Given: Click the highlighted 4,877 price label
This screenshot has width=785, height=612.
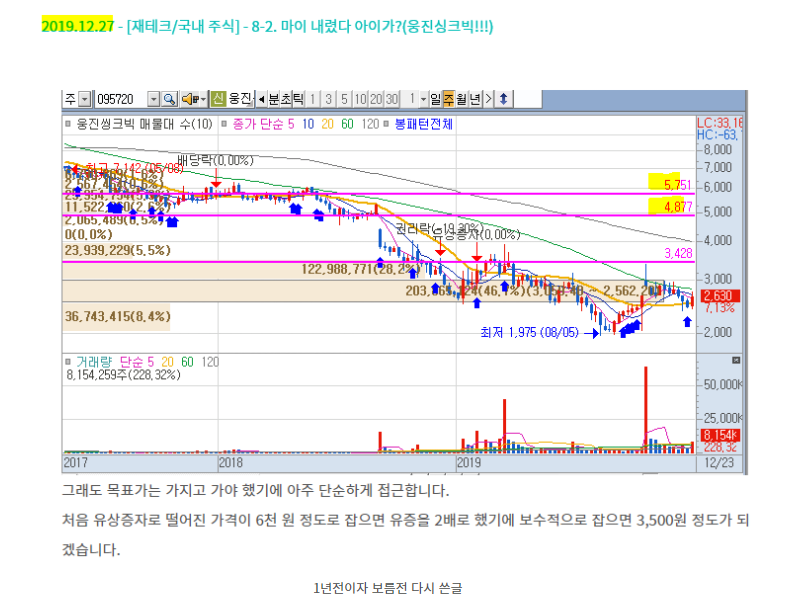Looking at the screenshot, I should [678, 206].
